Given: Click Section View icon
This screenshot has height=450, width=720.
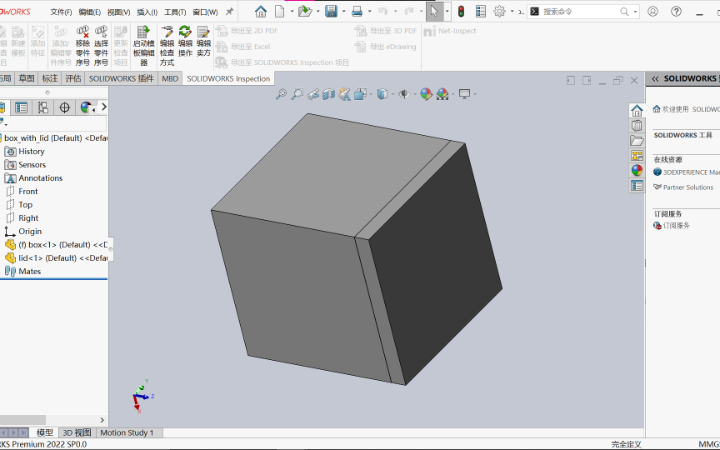Looking at the screenshot, I should (328, 94).
